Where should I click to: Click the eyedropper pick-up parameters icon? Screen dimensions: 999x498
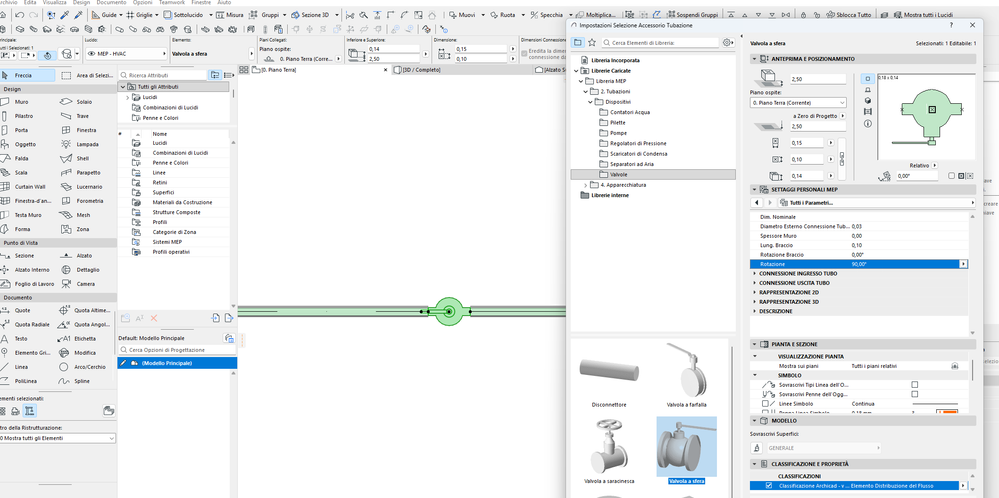(x=63, y=14)
